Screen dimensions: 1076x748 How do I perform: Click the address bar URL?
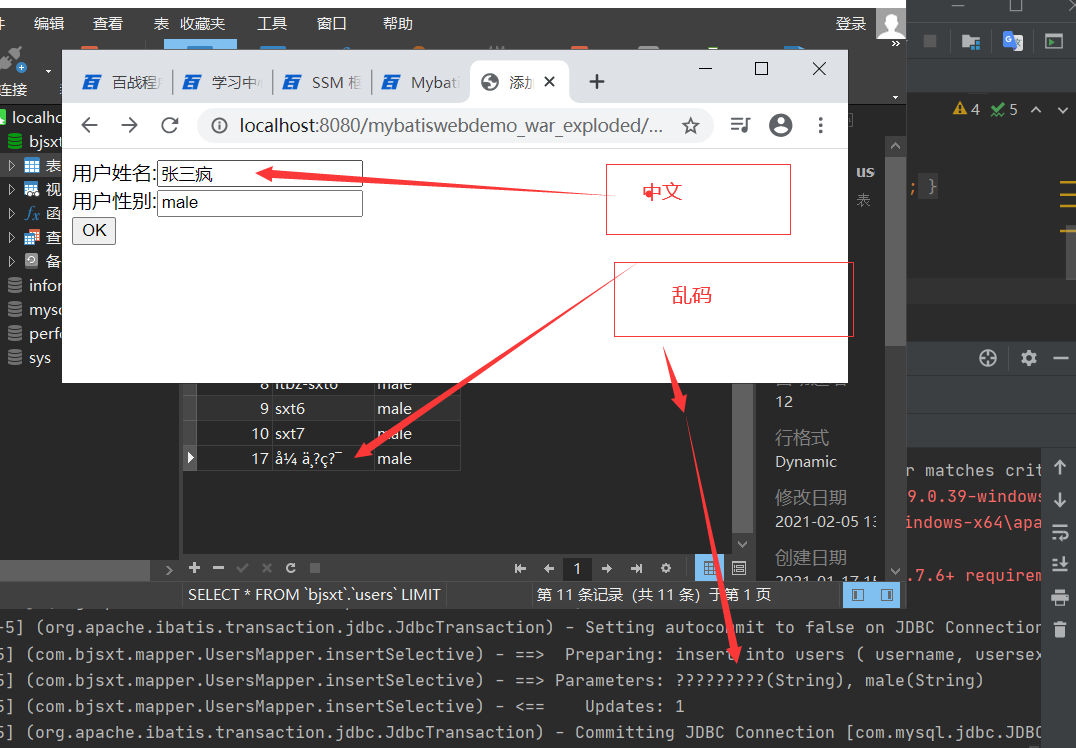(451, 126)
